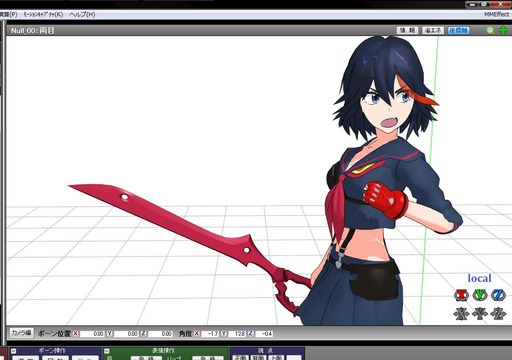Toggle the local coordinate mode label
The width and height of the screenshot is (512, 360).
(x=479, y=278)
